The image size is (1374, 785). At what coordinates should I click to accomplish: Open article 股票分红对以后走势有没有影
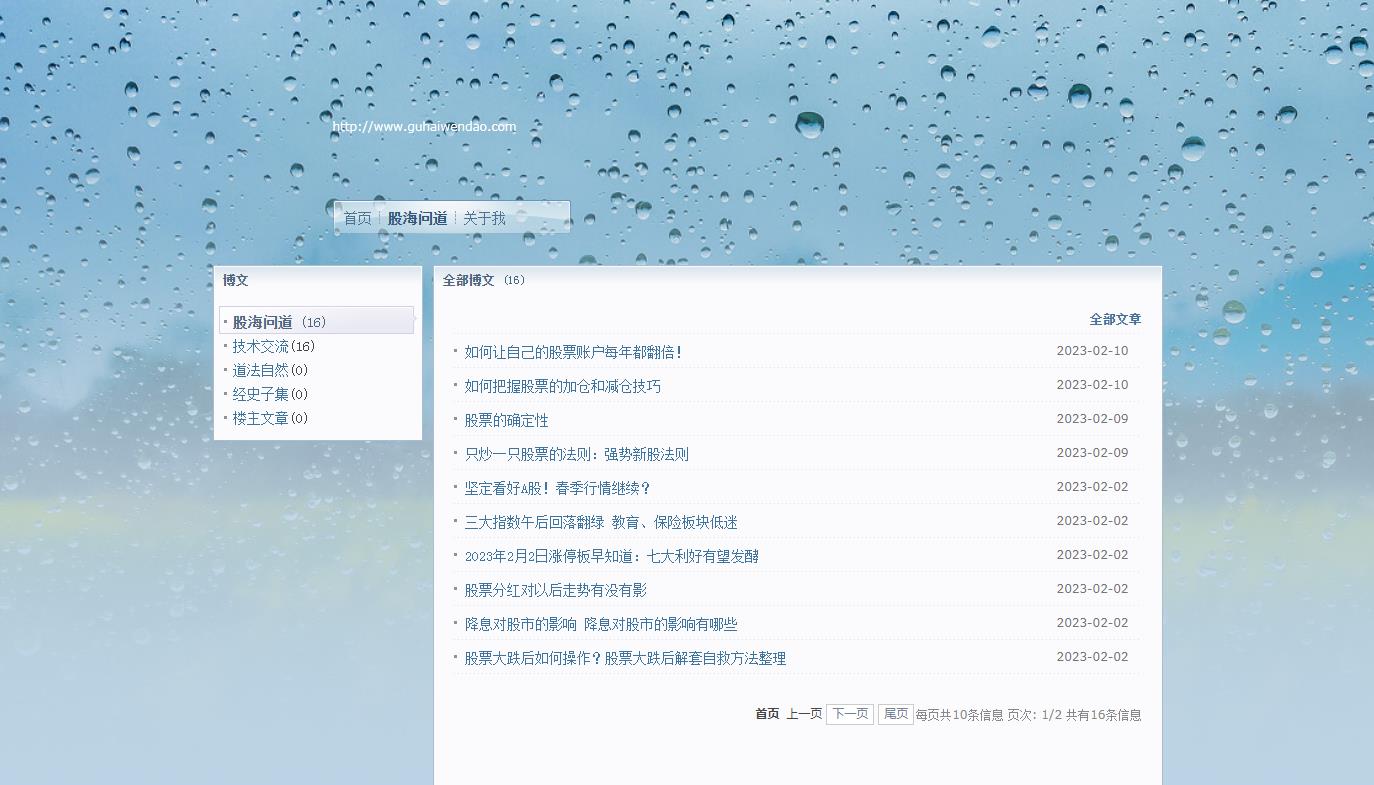(555, 590)
